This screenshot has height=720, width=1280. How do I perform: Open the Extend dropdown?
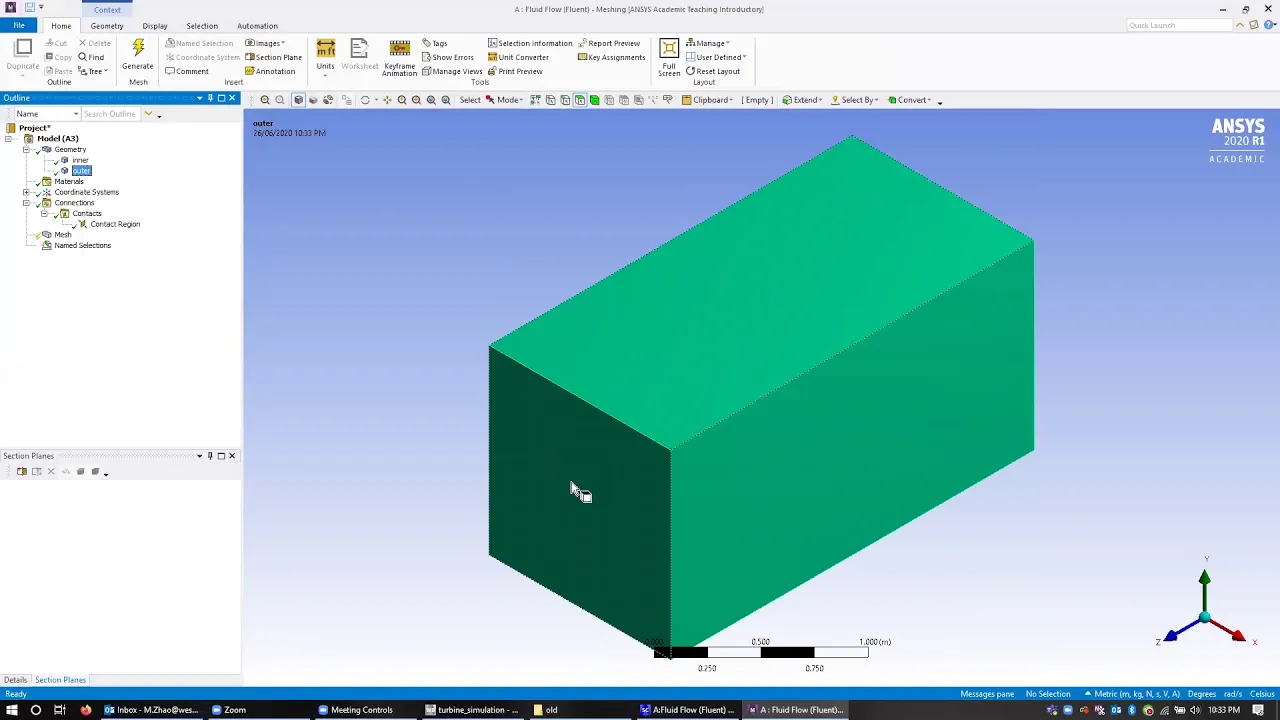tap(803, 100)
